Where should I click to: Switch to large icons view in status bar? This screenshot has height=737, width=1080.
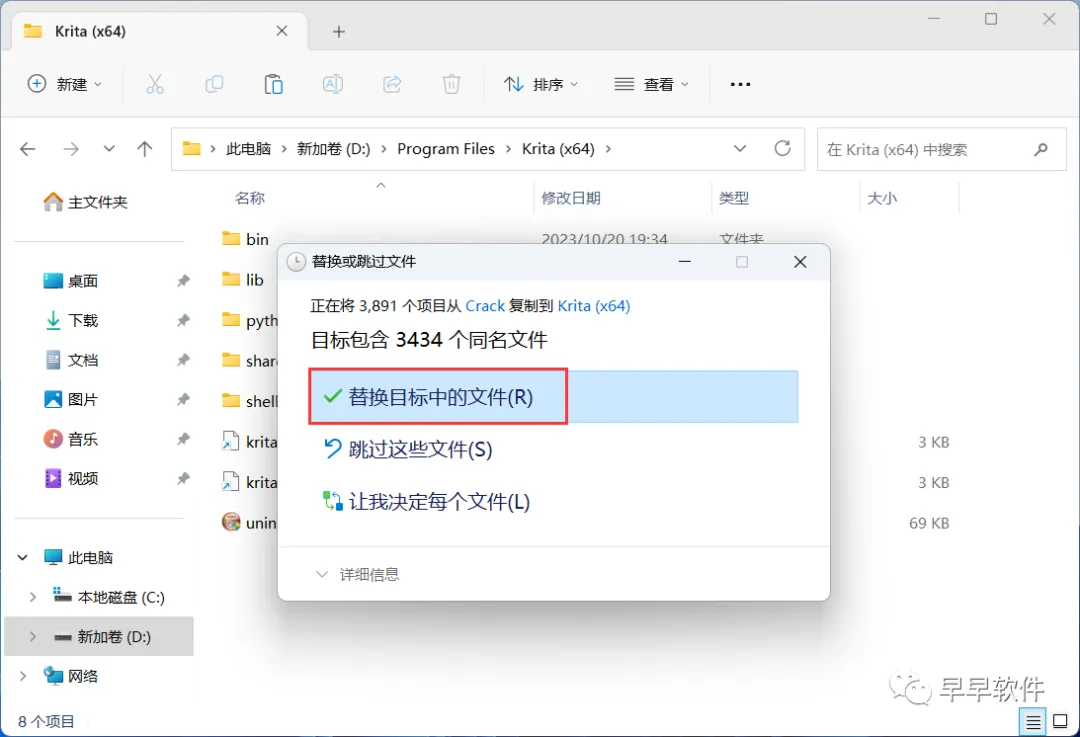(1061, 722)
